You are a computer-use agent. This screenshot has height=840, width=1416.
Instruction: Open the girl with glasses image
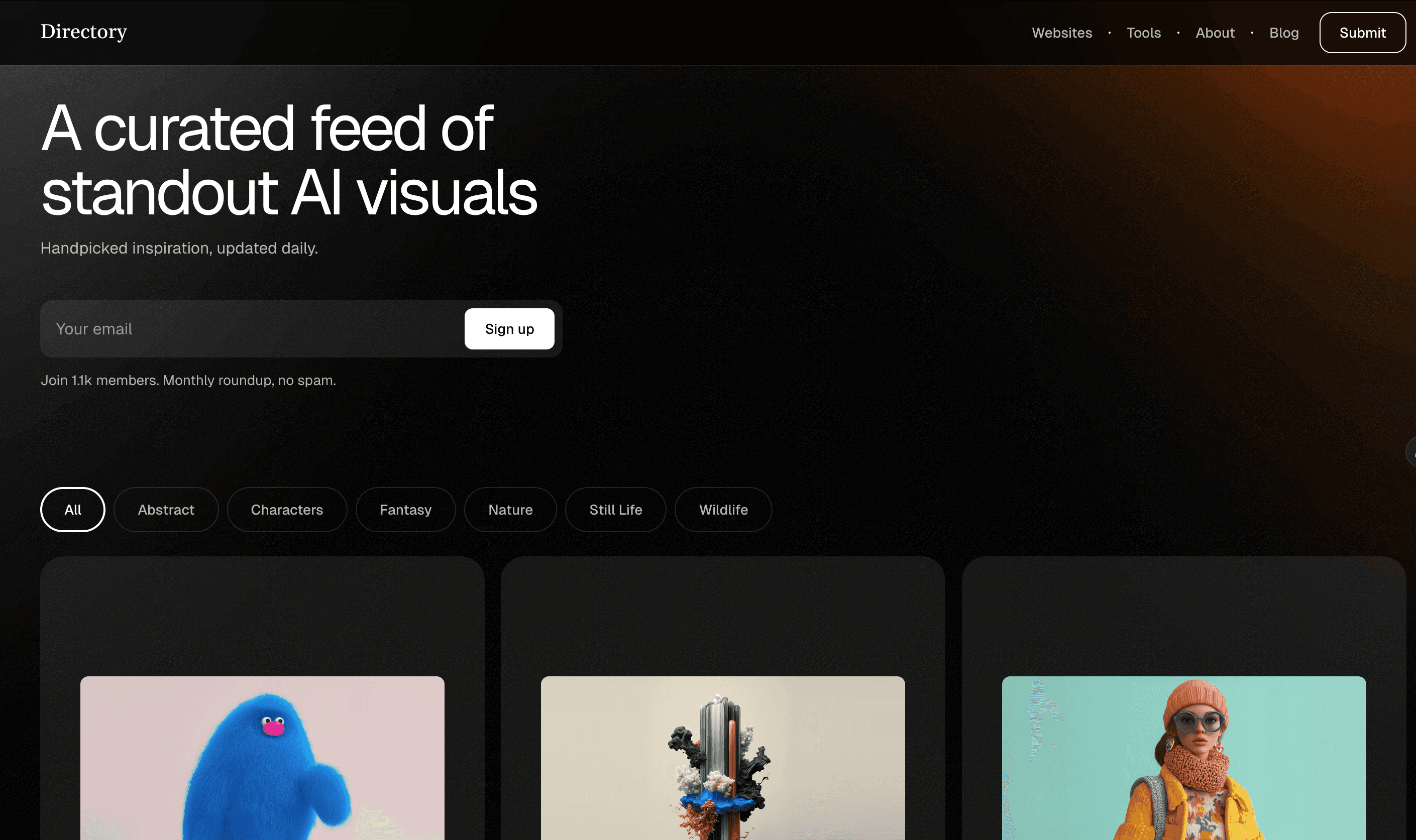(x=1183, y=758)
